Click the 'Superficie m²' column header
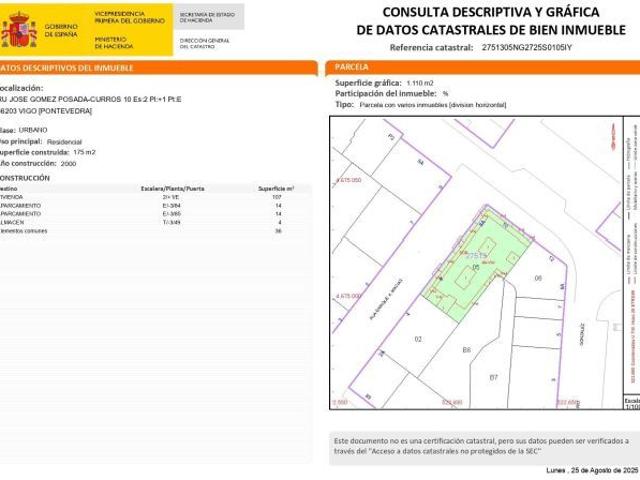 click(x=276, y=189)
